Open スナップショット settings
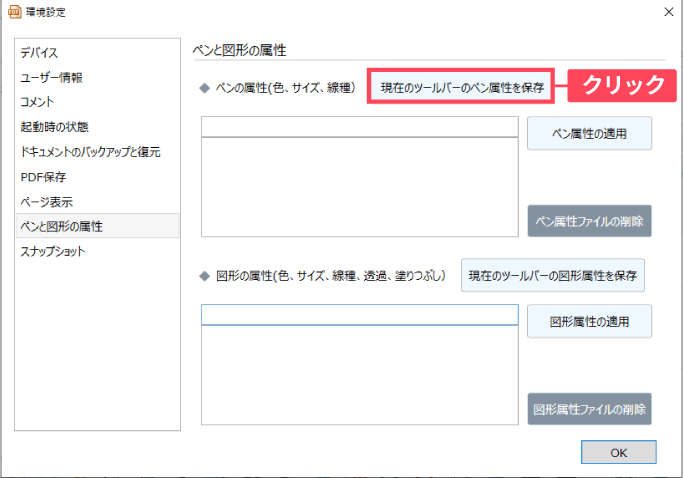 click(52, 252)
